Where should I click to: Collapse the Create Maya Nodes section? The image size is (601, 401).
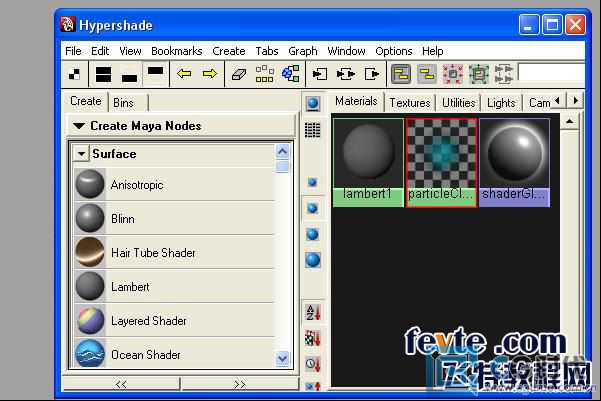[x=79, y=126]
